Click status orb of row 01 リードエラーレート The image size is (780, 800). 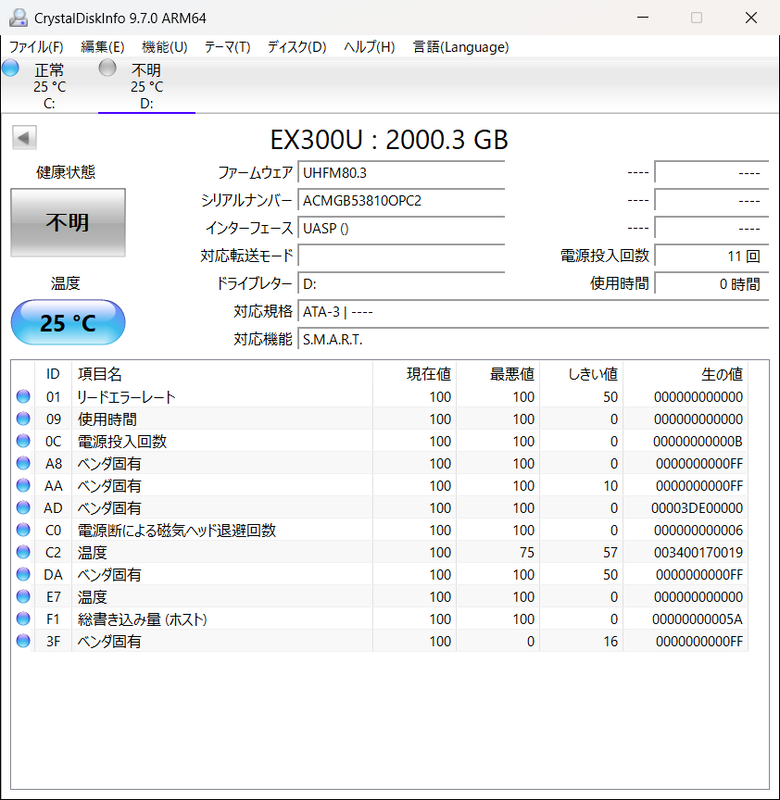click(23, 396)
